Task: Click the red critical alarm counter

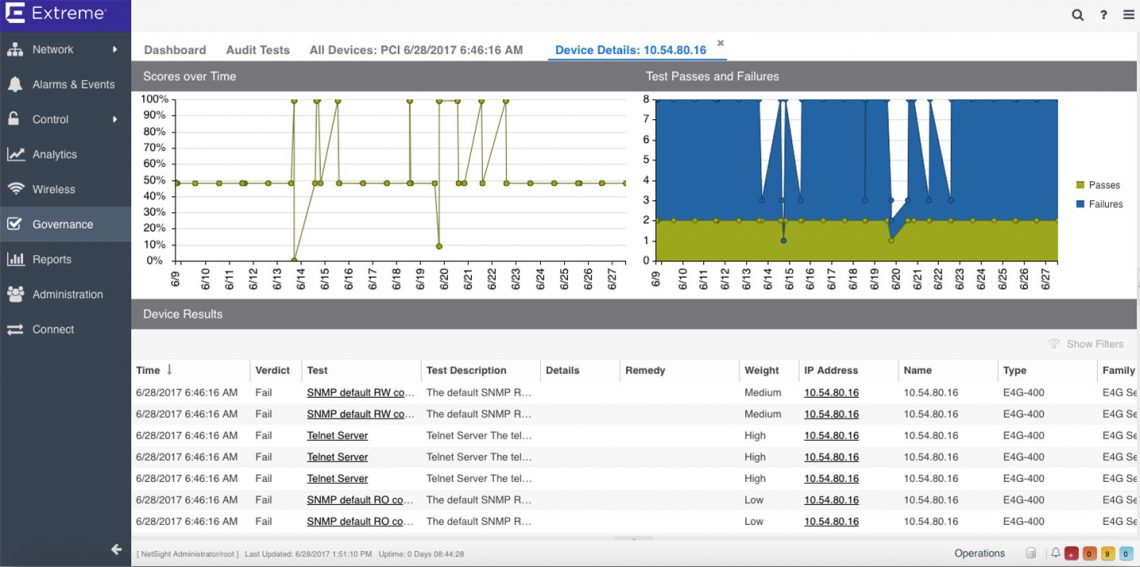Action: [x=1072, y=554]
